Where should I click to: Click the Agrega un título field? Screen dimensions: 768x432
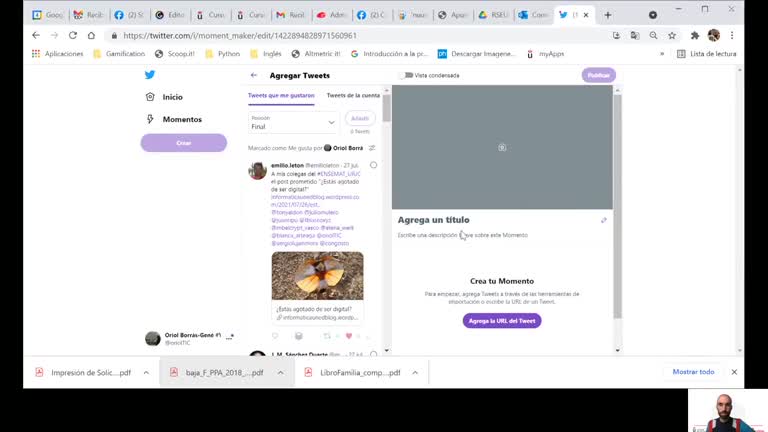433,220
